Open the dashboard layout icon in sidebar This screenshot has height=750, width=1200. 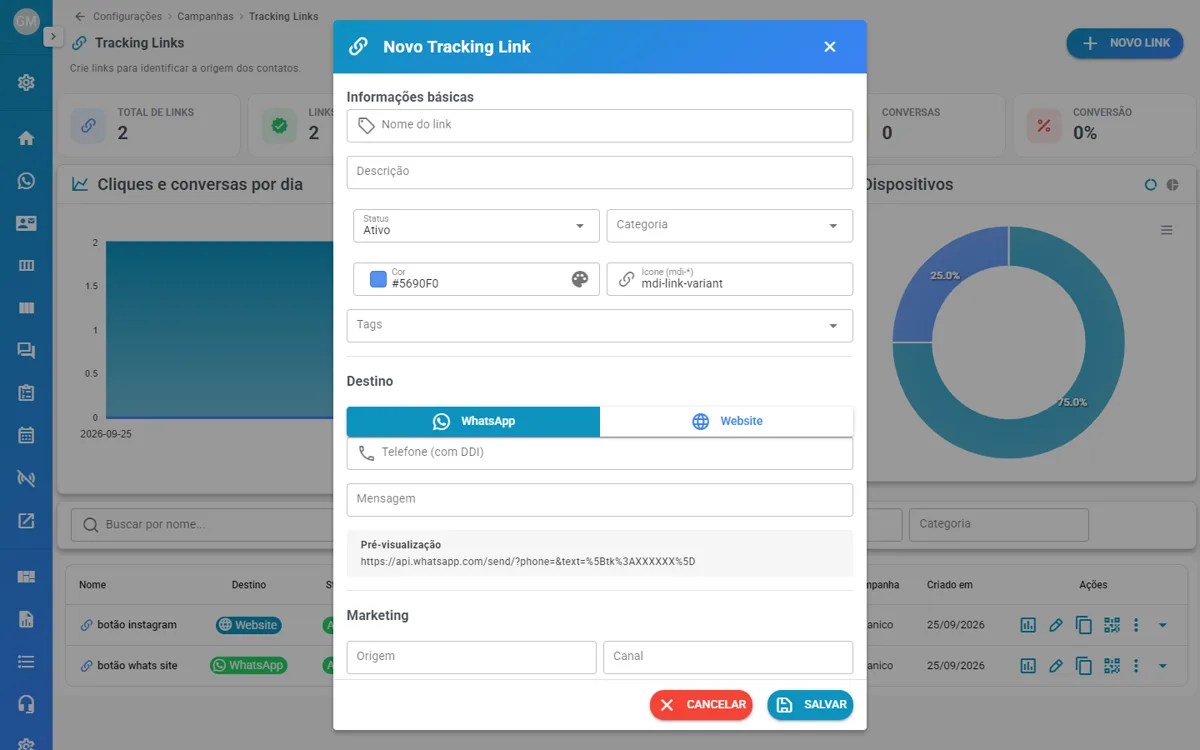tap(26, 577)
